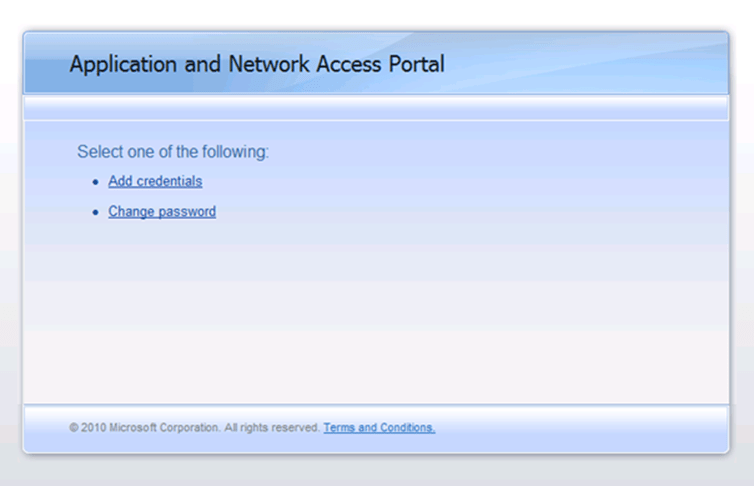Click the word "Portal" in the title
Screen dimensions: 754x486
[417, 64]
